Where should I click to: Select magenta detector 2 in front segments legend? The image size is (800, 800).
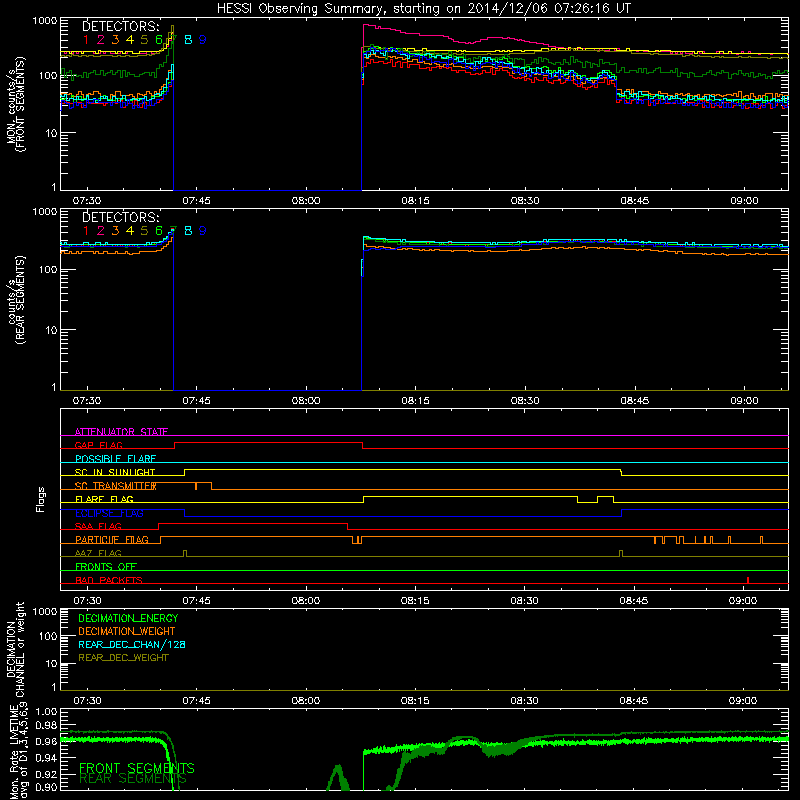tap(101, 40)
